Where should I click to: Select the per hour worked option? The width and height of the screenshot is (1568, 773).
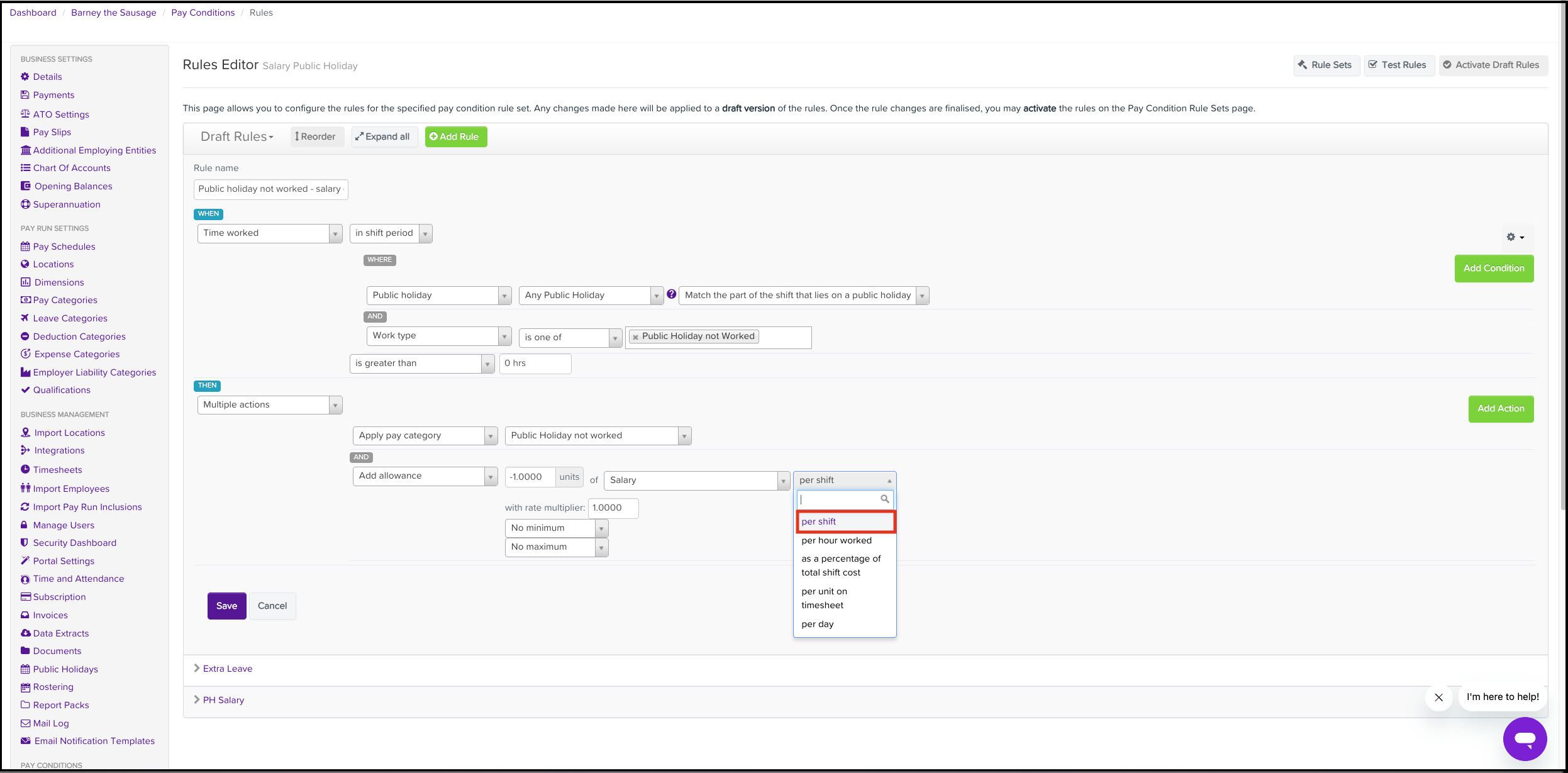(x=836, y=540)
